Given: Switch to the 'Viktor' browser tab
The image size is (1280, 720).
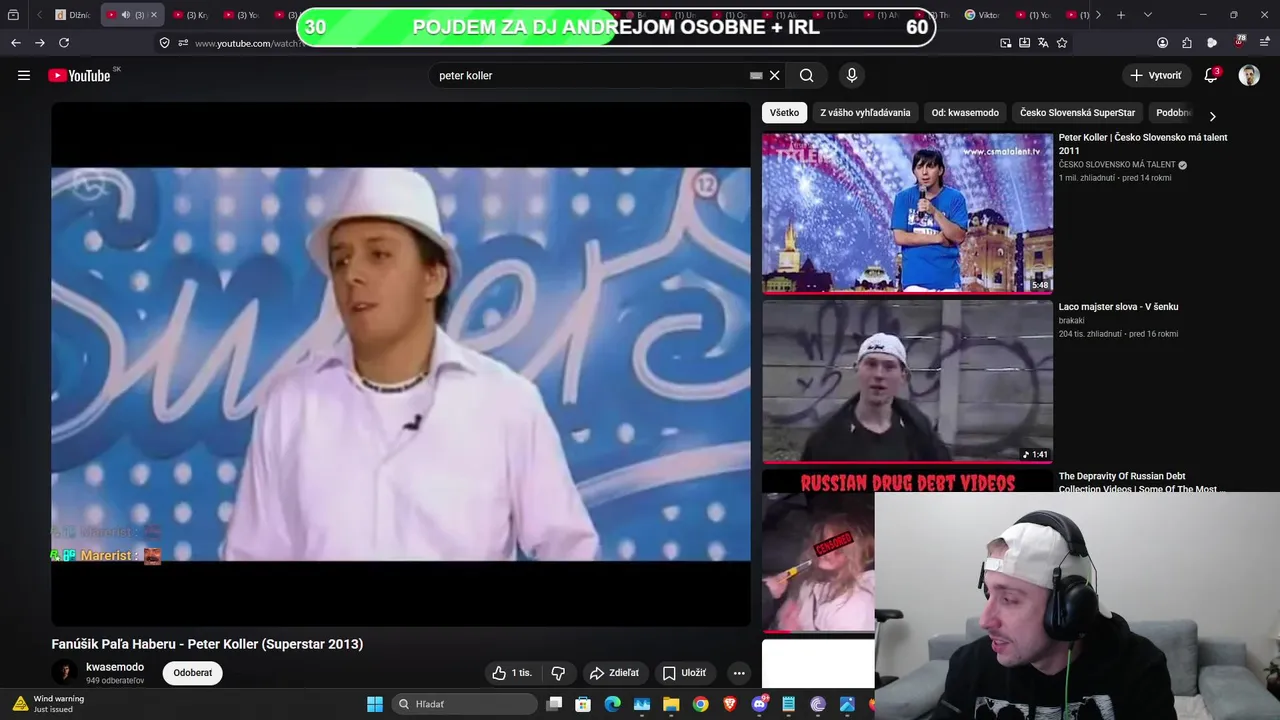Looking at the screenshot, I should point(983,15).
